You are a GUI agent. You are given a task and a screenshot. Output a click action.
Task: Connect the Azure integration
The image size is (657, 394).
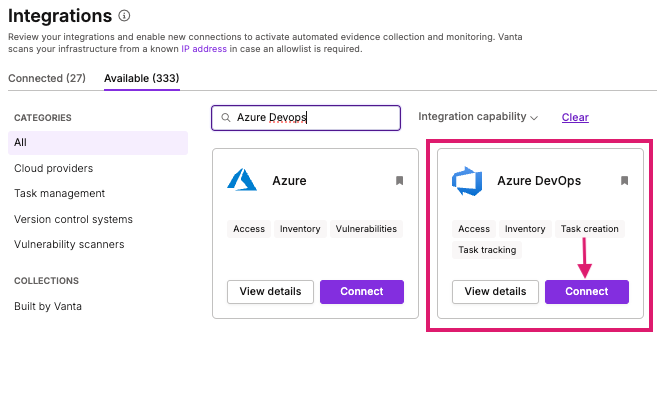pos(362,292)
